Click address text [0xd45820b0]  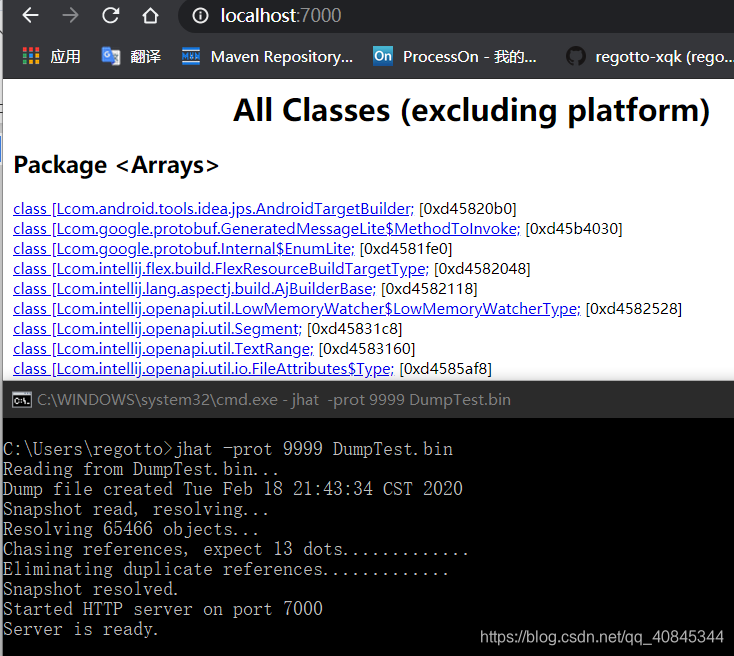coord(468,209)
